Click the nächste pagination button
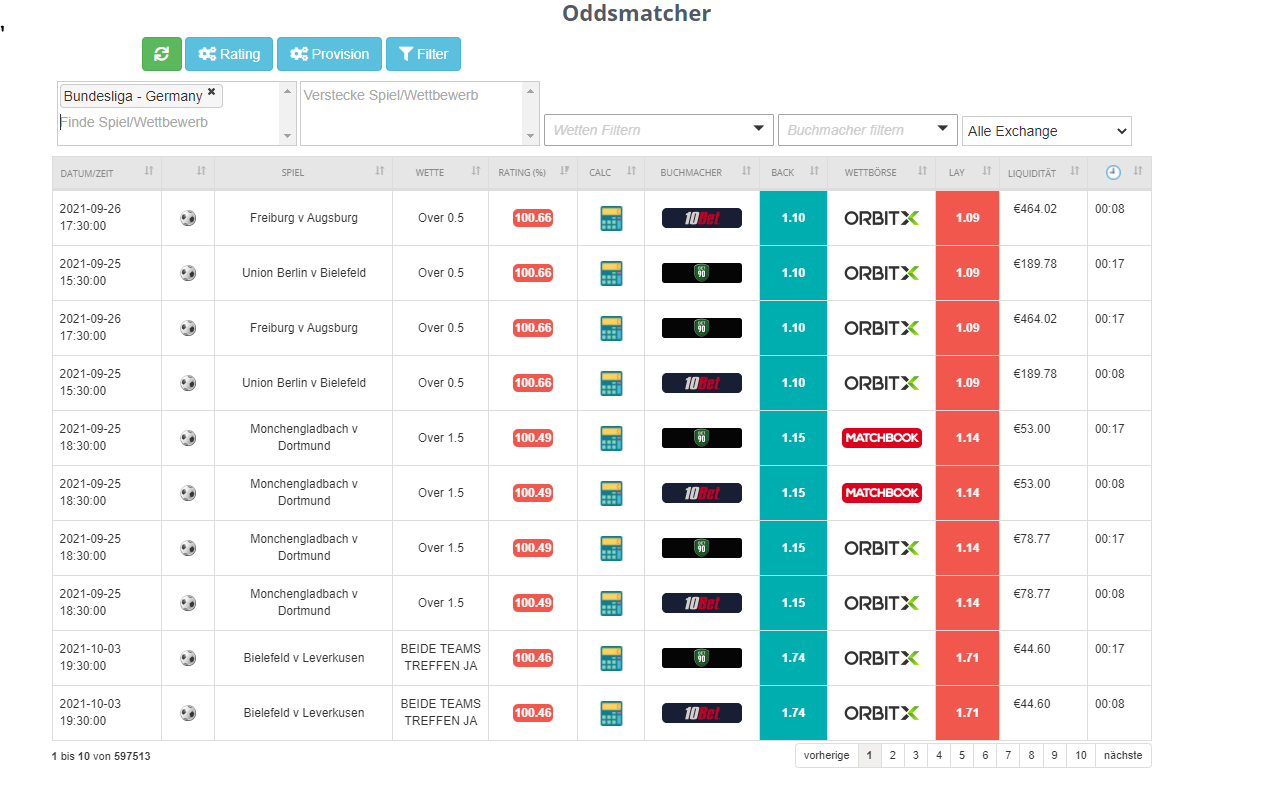The height and width of the screenshot is (800, 1288). 1123,756
